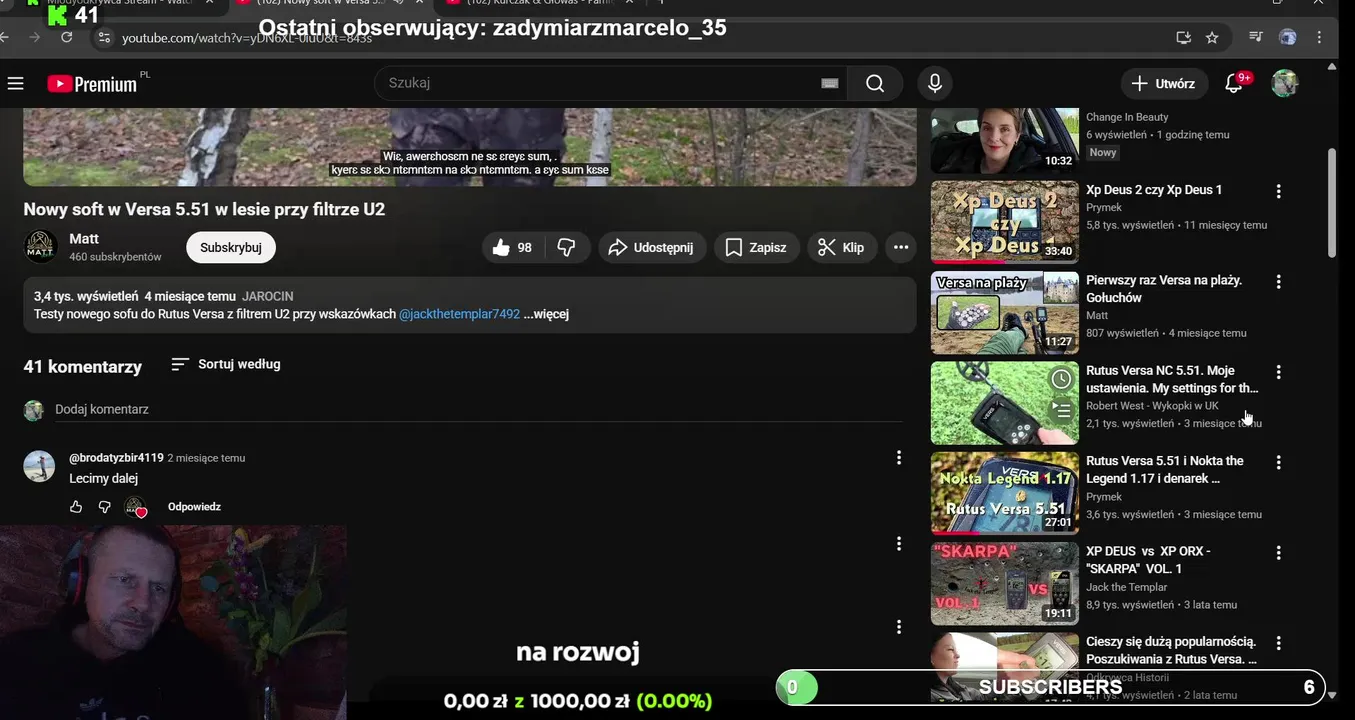Like the comment Lecimy dalej
This screenshot has width=1355, height=720.
coord(76,507)
